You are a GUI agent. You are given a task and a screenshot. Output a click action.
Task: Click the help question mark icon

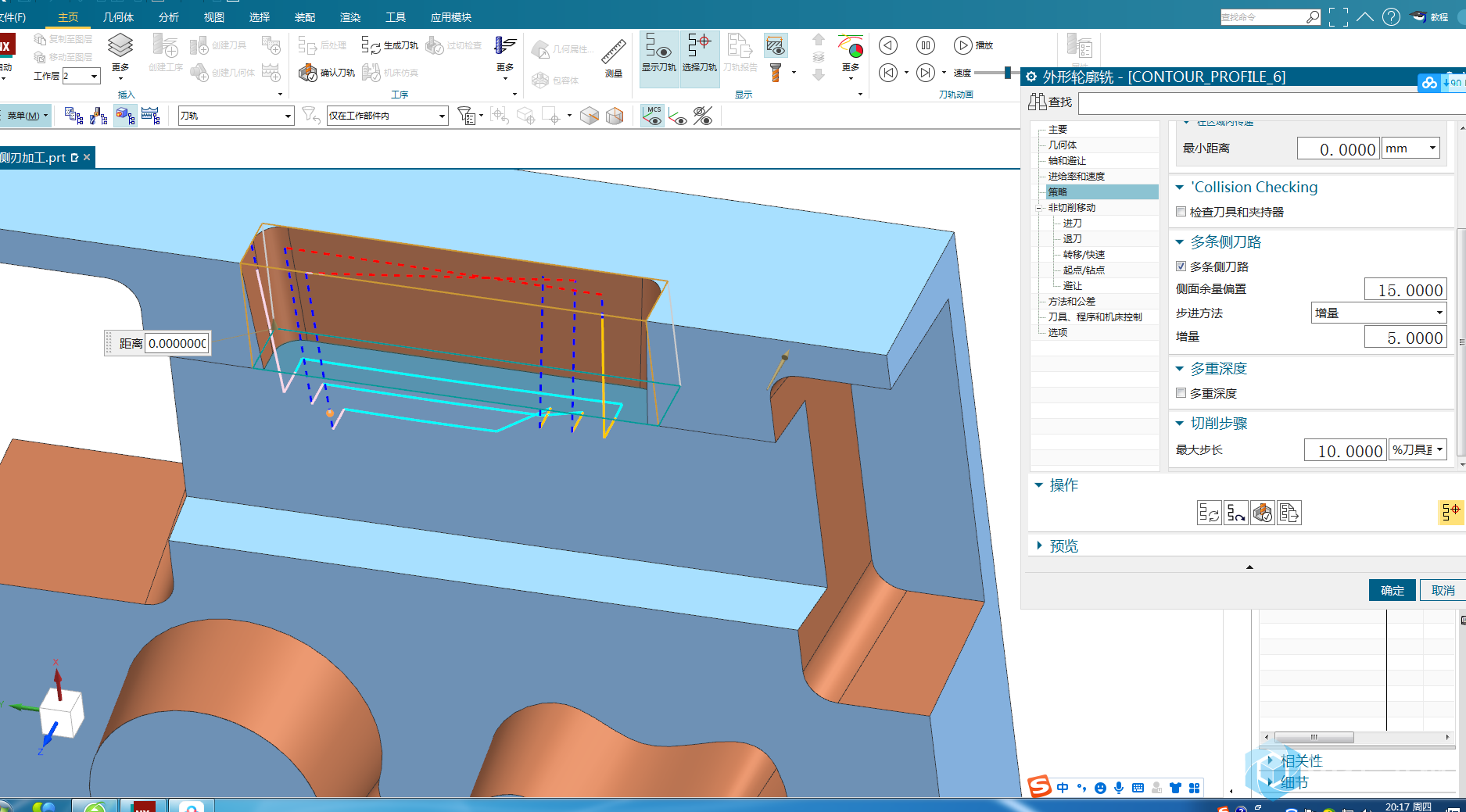[x=1391, y=16]
